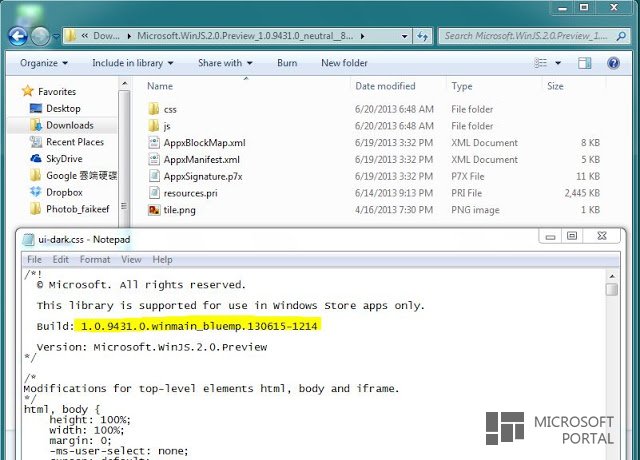Toggle the preview pane icon

(x=584, y=63)
